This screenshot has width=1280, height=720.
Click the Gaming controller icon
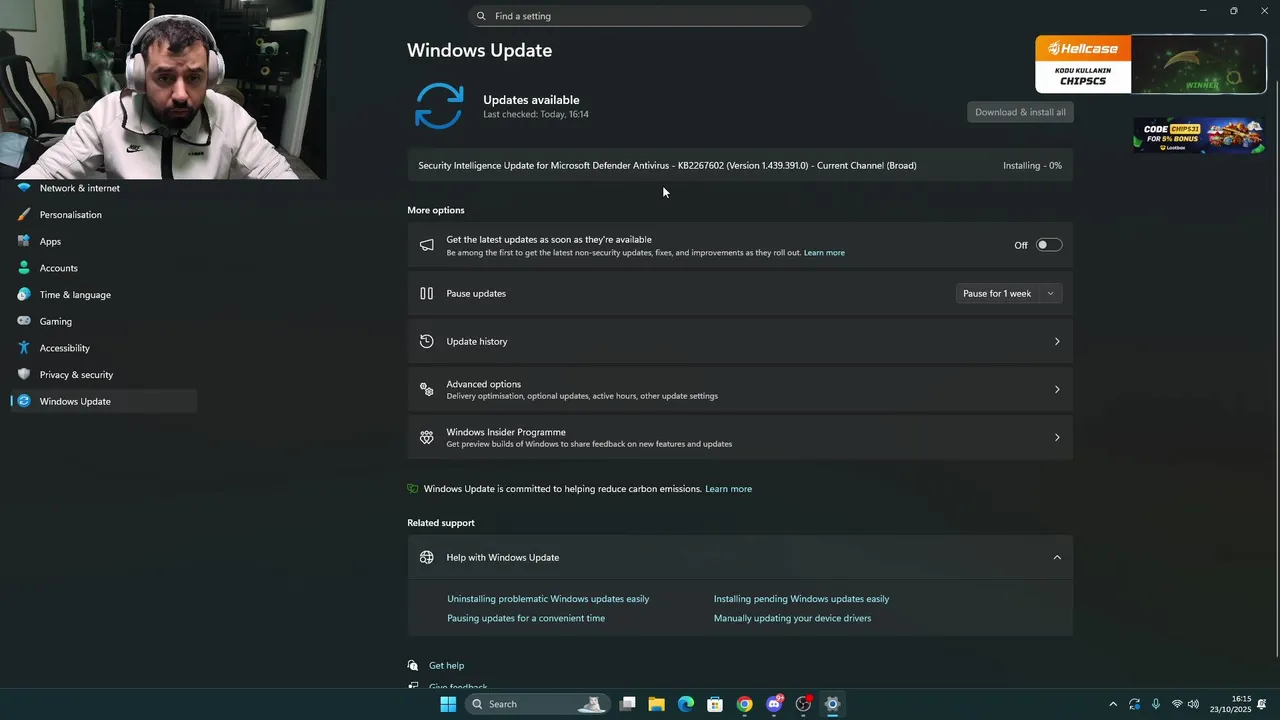[x=24, y=321]
